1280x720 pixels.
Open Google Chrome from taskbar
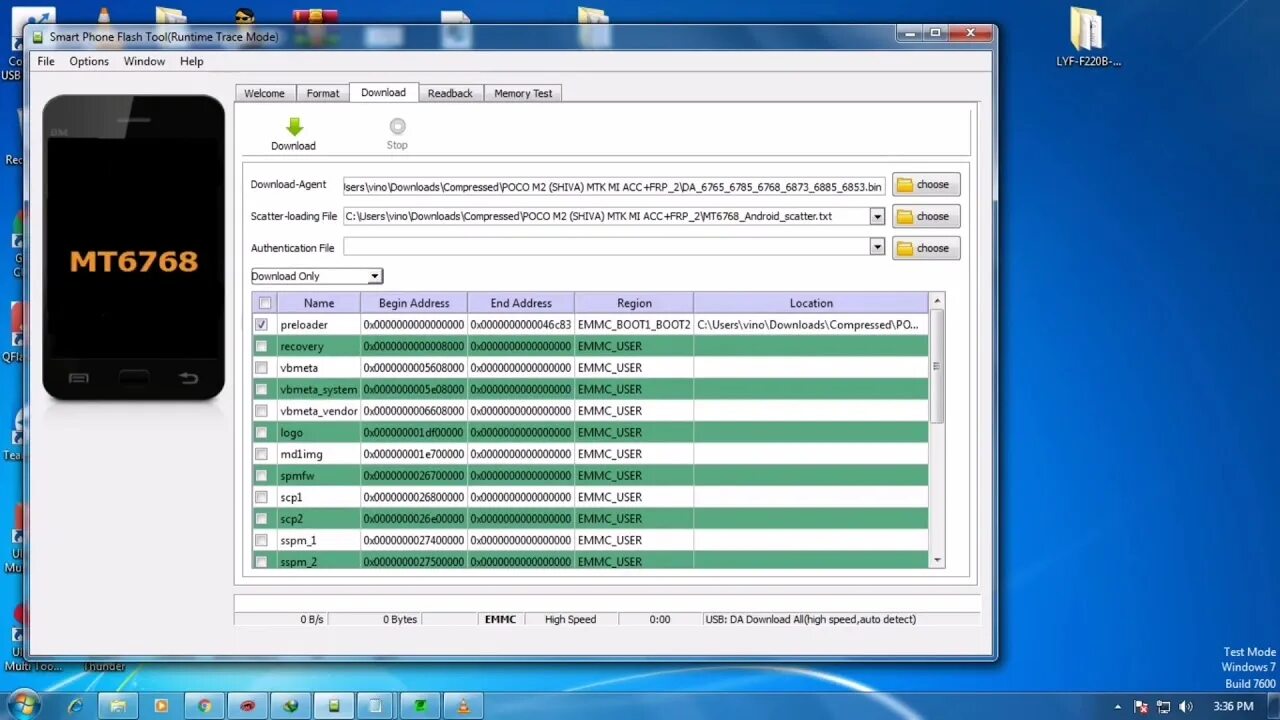tap(204, 706)
